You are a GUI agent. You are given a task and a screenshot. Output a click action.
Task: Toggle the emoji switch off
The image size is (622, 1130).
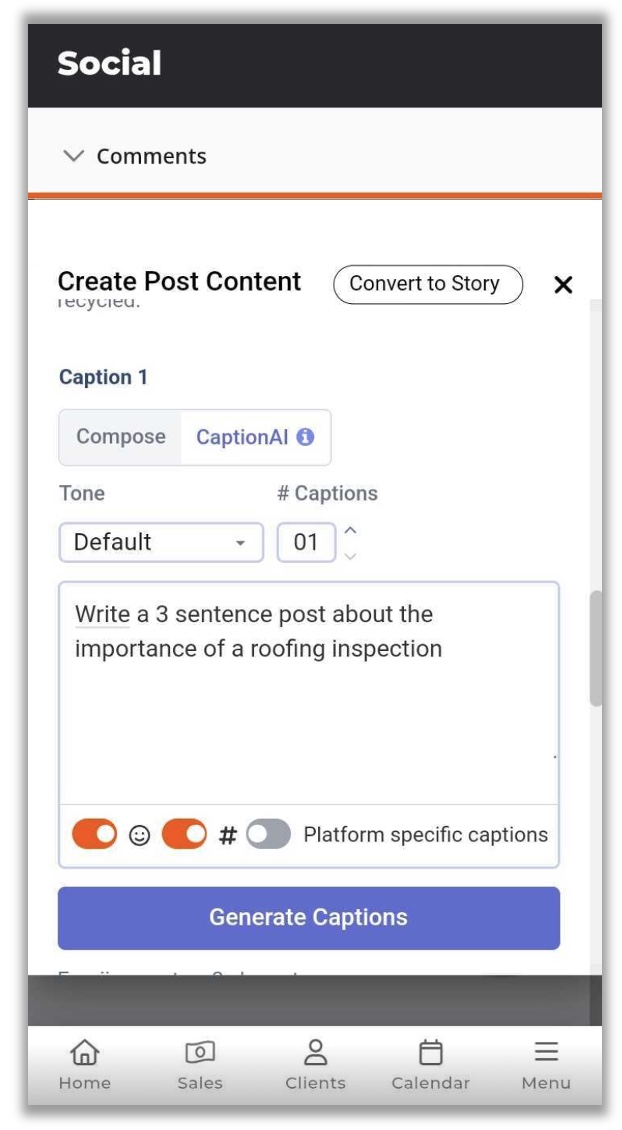pyautogui.click(x=94, y=835)
